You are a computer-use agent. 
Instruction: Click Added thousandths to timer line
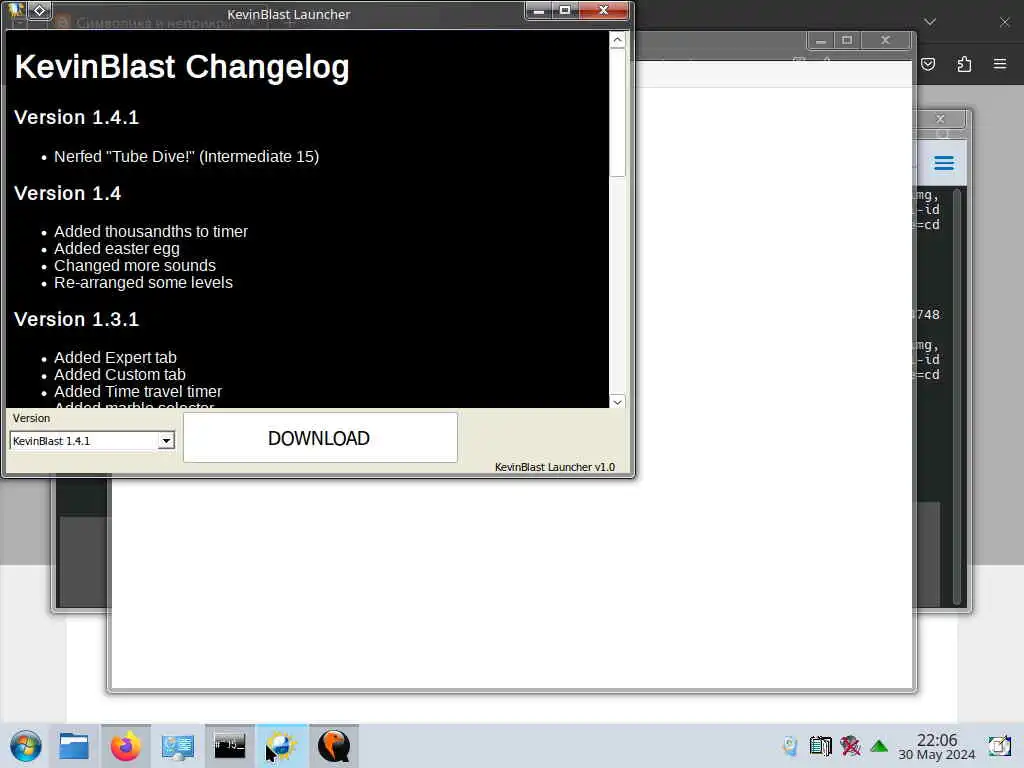(151, 232)
